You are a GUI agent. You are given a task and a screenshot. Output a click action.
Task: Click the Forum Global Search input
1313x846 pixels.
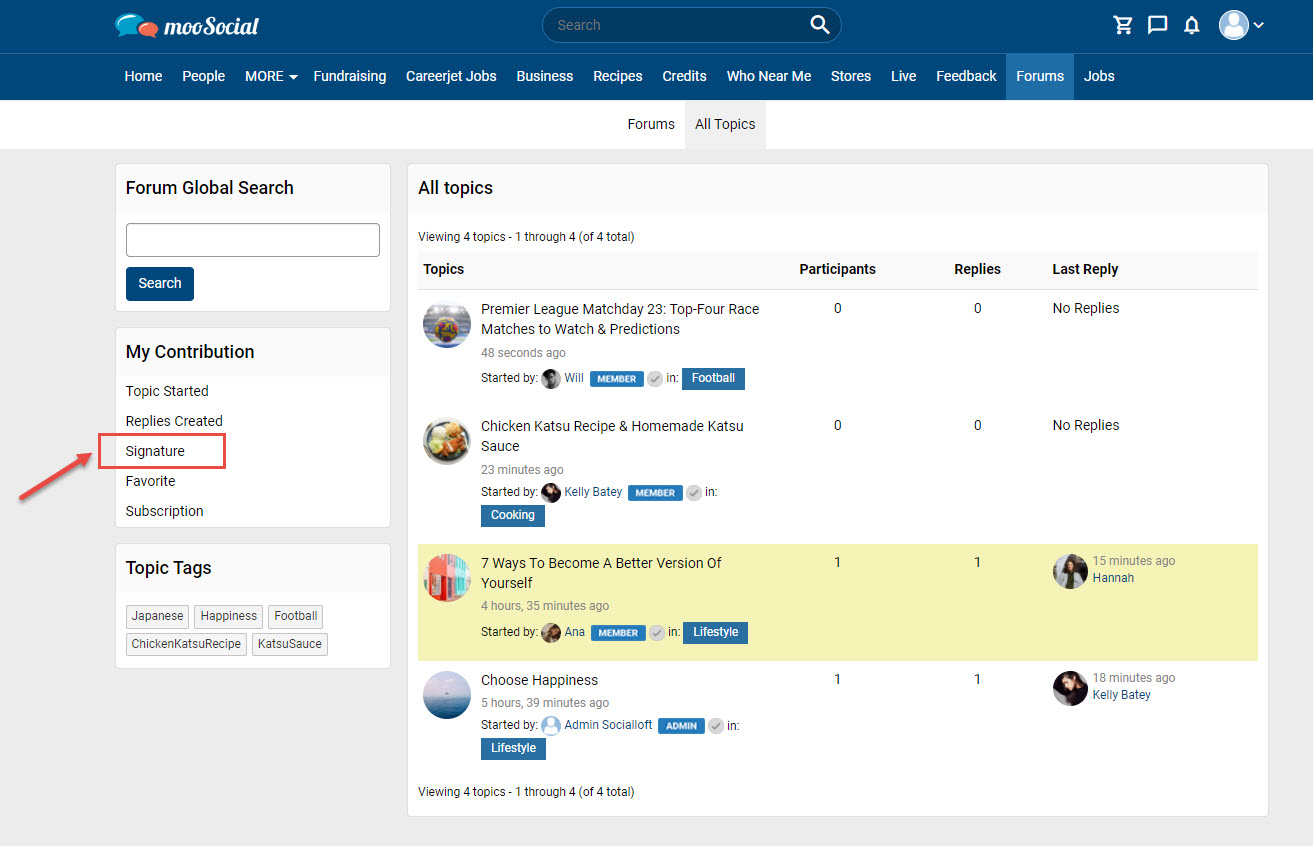pyautogui.click(x=253, y=240)
